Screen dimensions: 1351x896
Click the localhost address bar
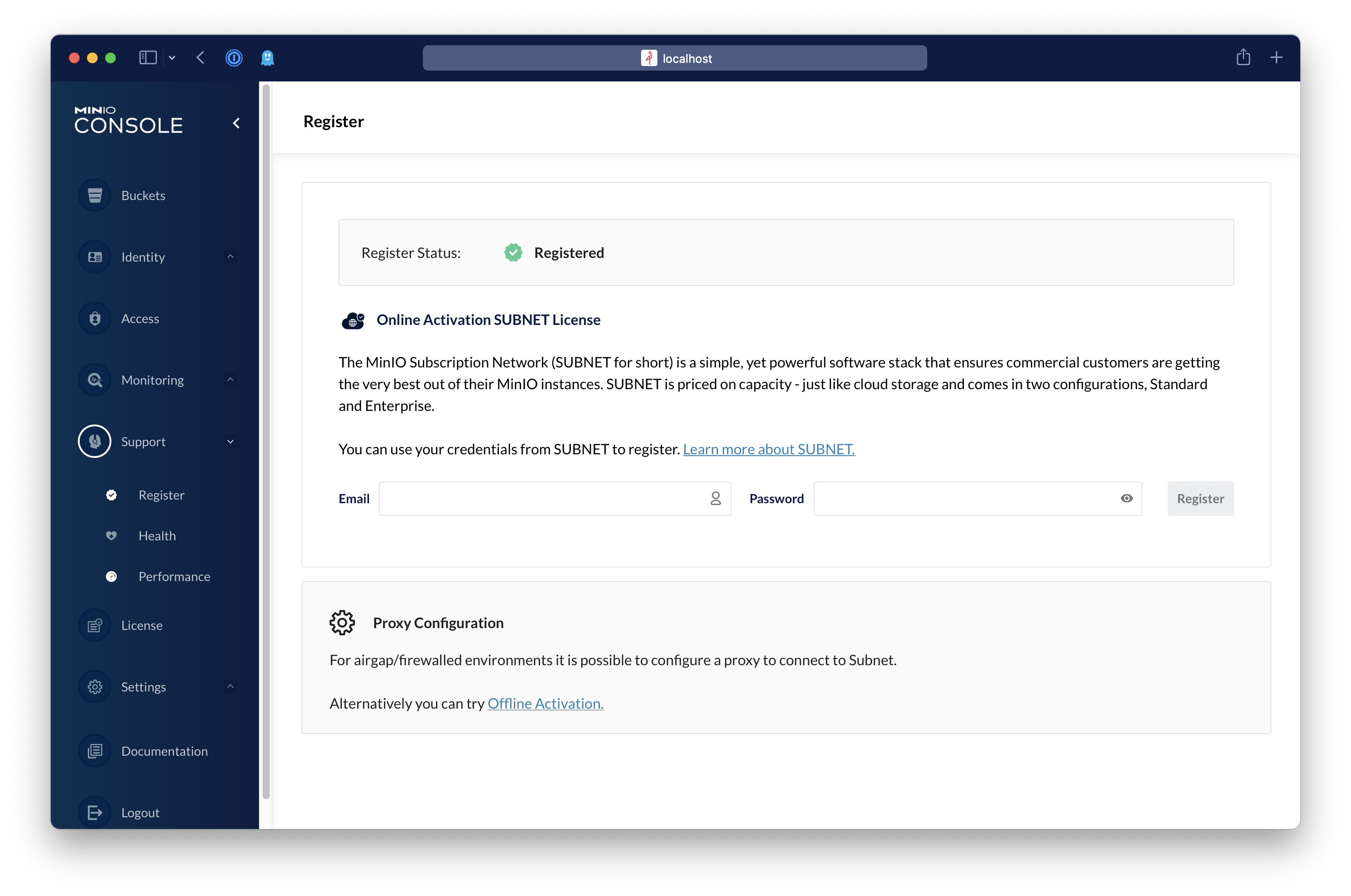[675, 58]
